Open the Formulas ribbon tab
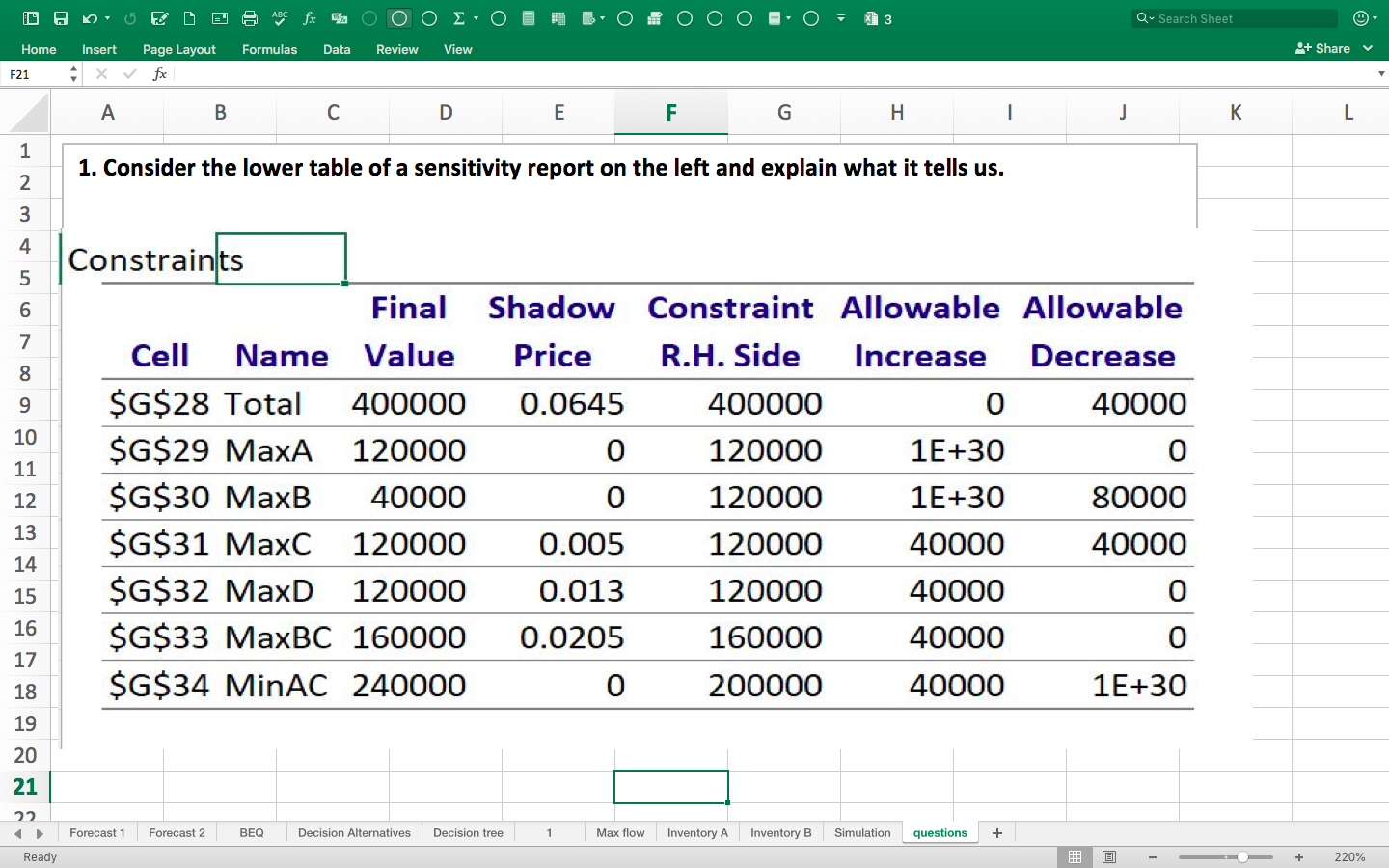Image resolution: width=1389 pixels, height=868 pixels. pos(269,49)
